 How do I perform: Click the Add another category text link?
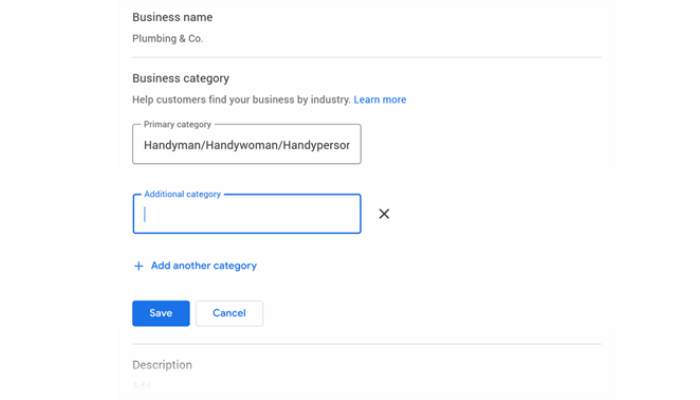[x=203, y=266]
